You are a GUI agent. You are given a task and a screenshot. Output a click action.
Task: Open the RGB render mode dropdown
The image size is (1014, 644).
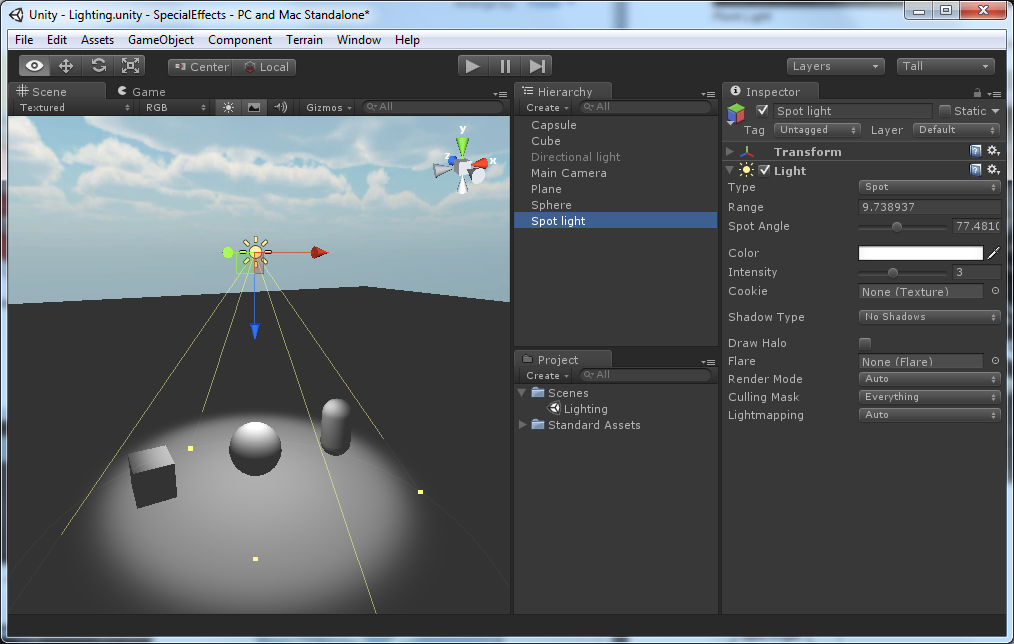click(175, 107)
